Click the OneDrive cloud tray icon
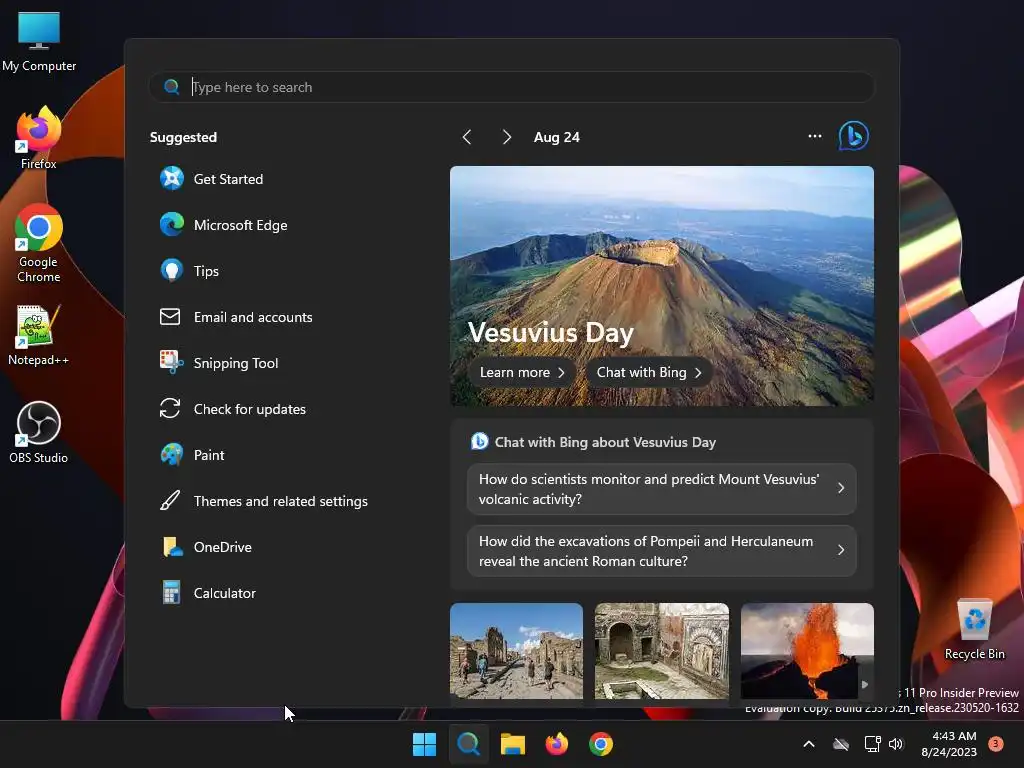 (x=841, y=744)
